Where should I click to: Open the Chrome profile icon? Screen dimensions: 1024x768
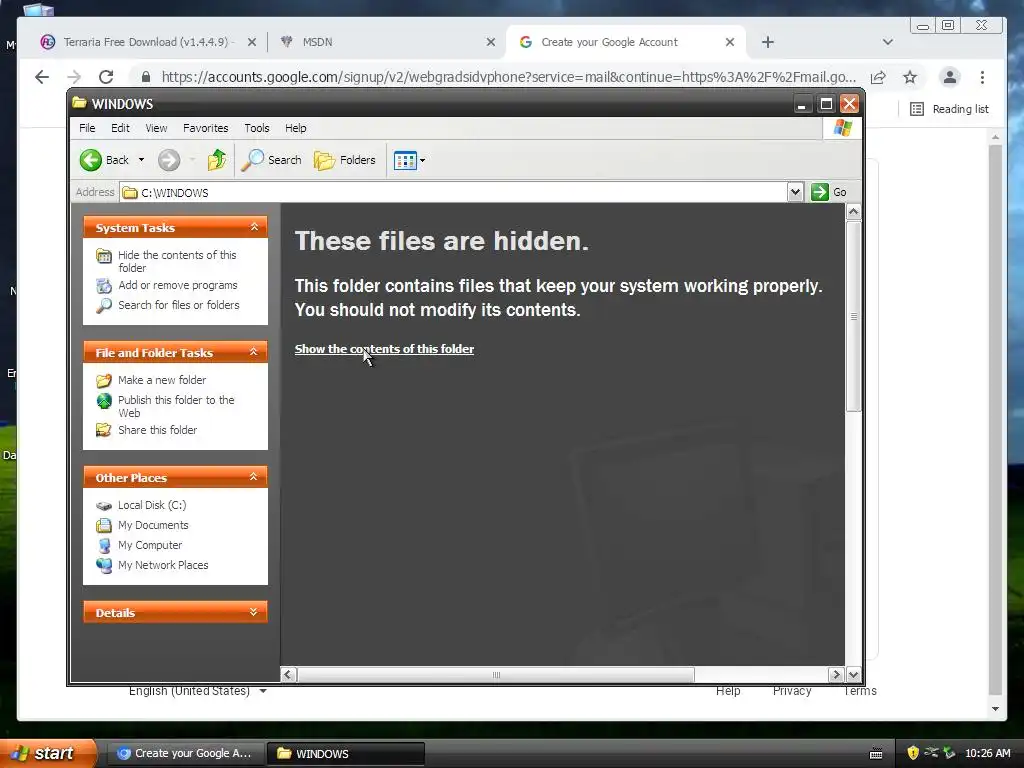[950, 77]
